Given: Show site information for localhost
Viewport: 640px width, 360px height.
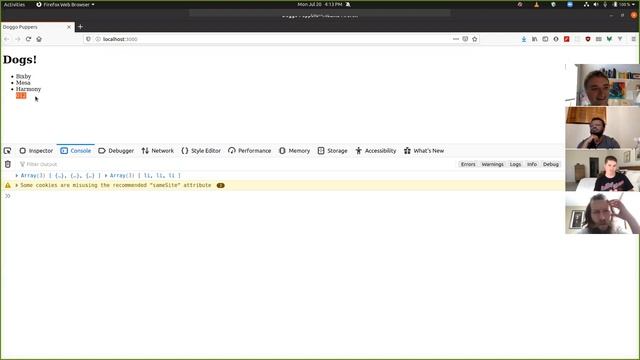Looking at the screenshot, I should tap(98, 39).
